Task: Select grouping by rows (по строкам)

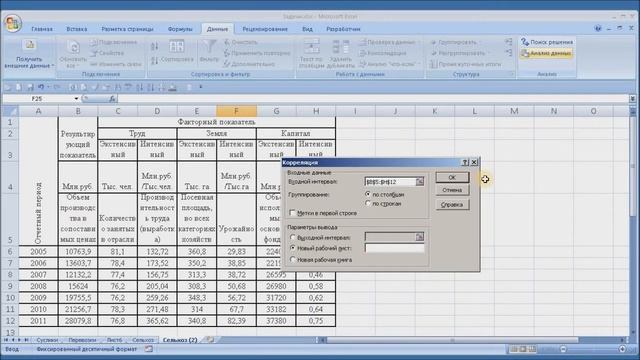Action: click(384, 203)
